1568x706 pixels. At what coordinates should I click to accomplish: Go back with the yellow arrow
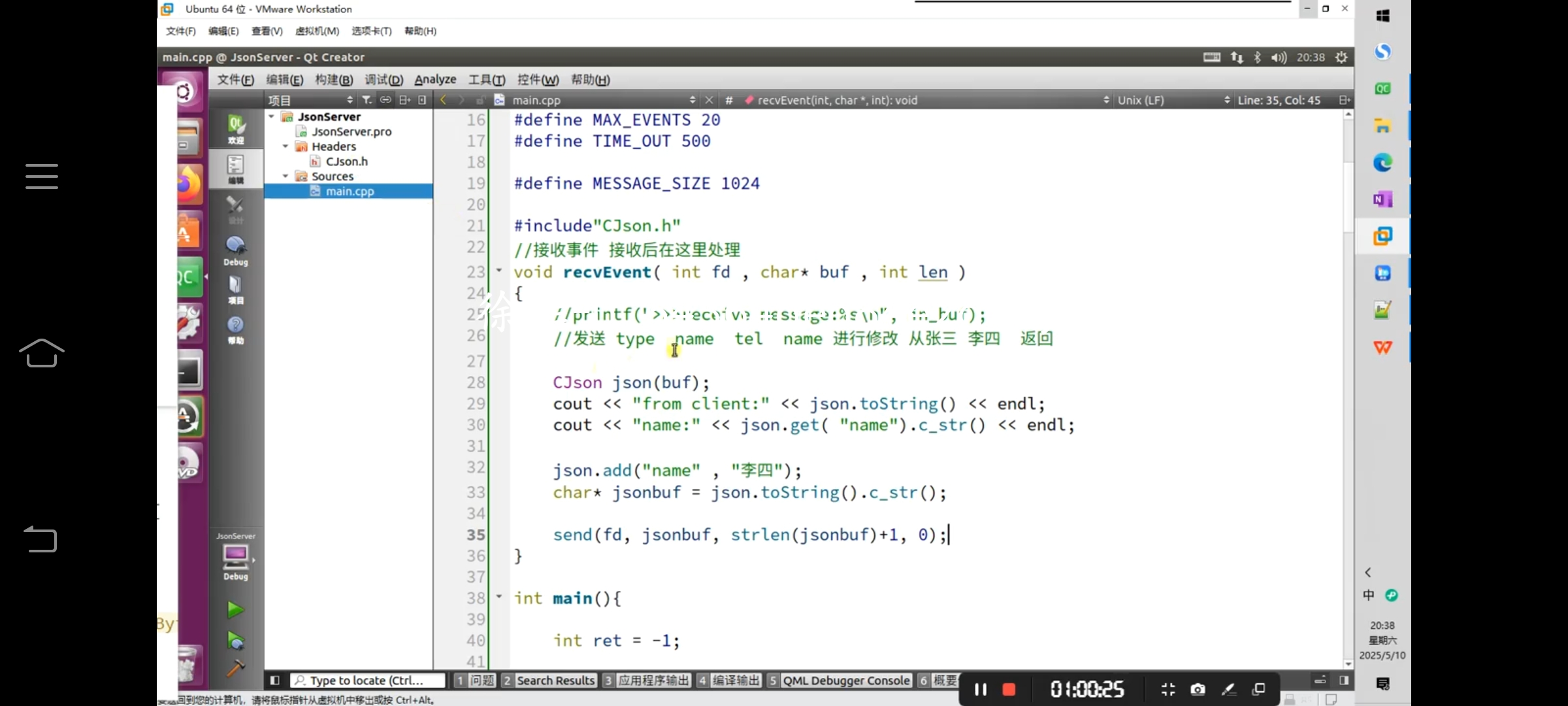(x=444, y=100)
